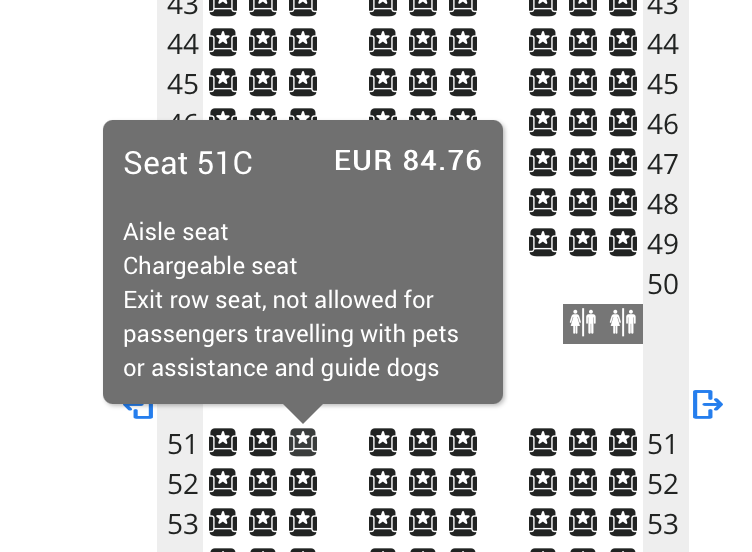Pick window seat 51A

click(x=222, y=442)
